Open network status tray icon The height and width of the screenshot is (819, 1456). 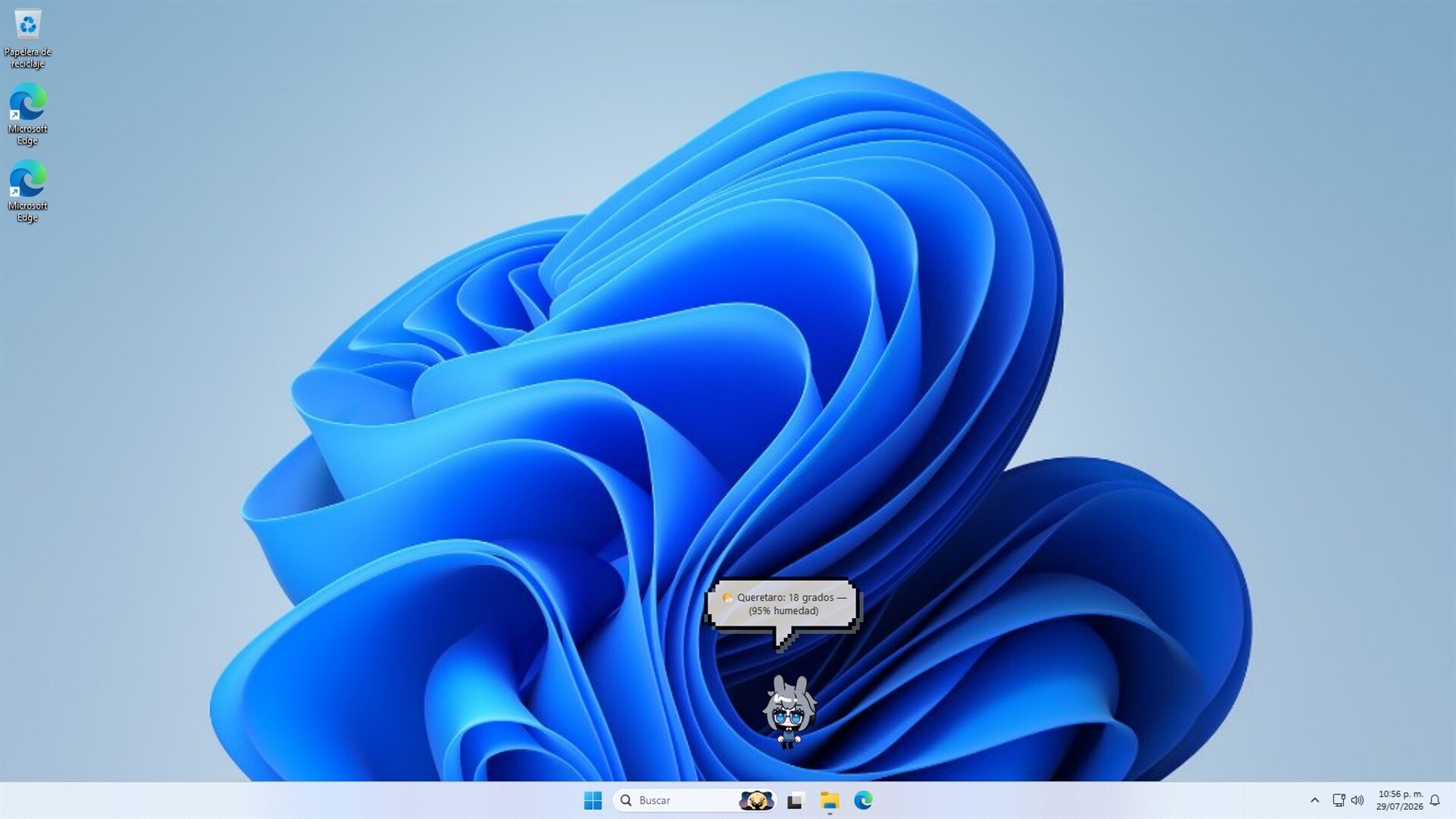[1338, 800]
